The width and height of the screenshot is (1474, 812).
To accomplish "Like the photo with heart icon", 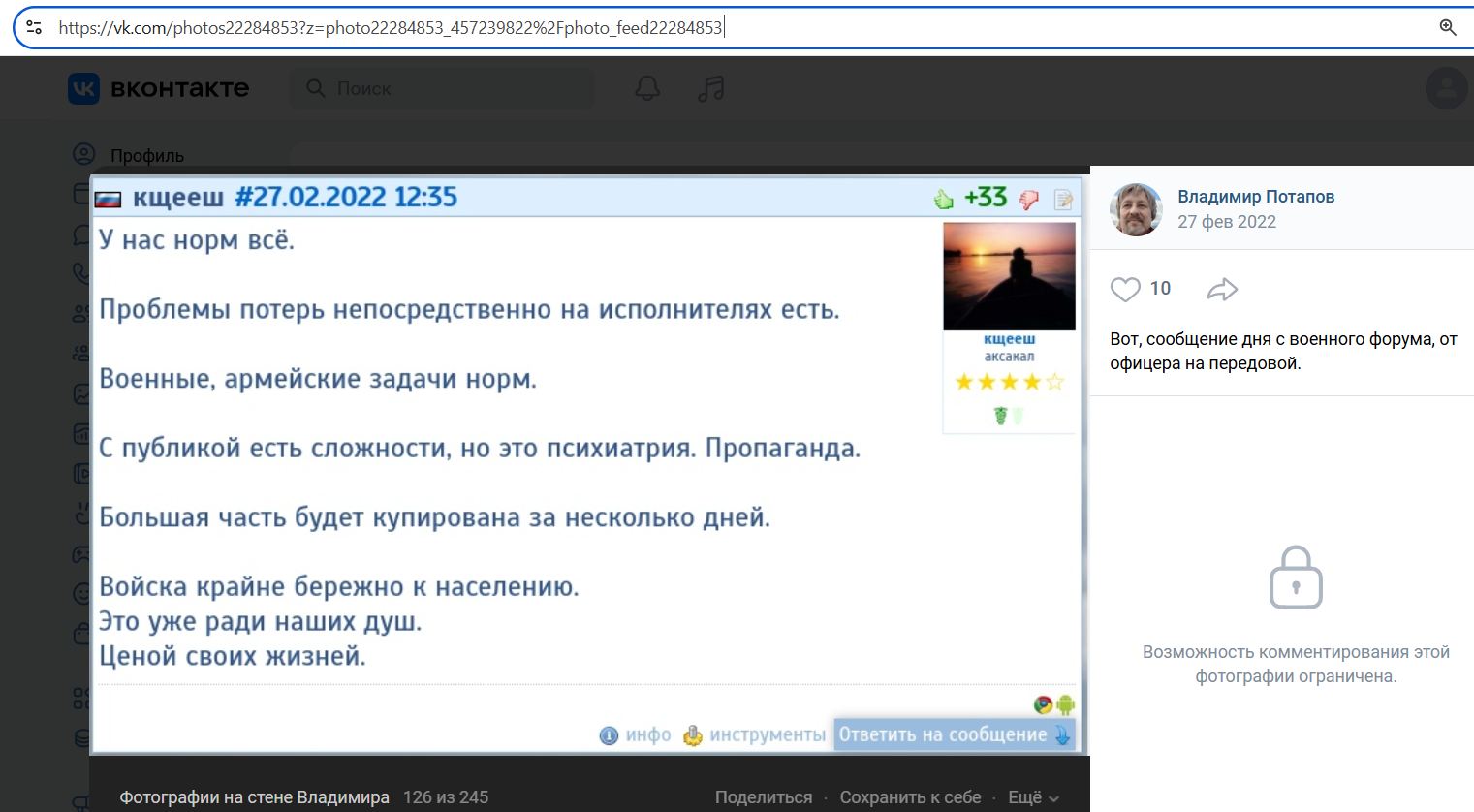I will 1125,289.
